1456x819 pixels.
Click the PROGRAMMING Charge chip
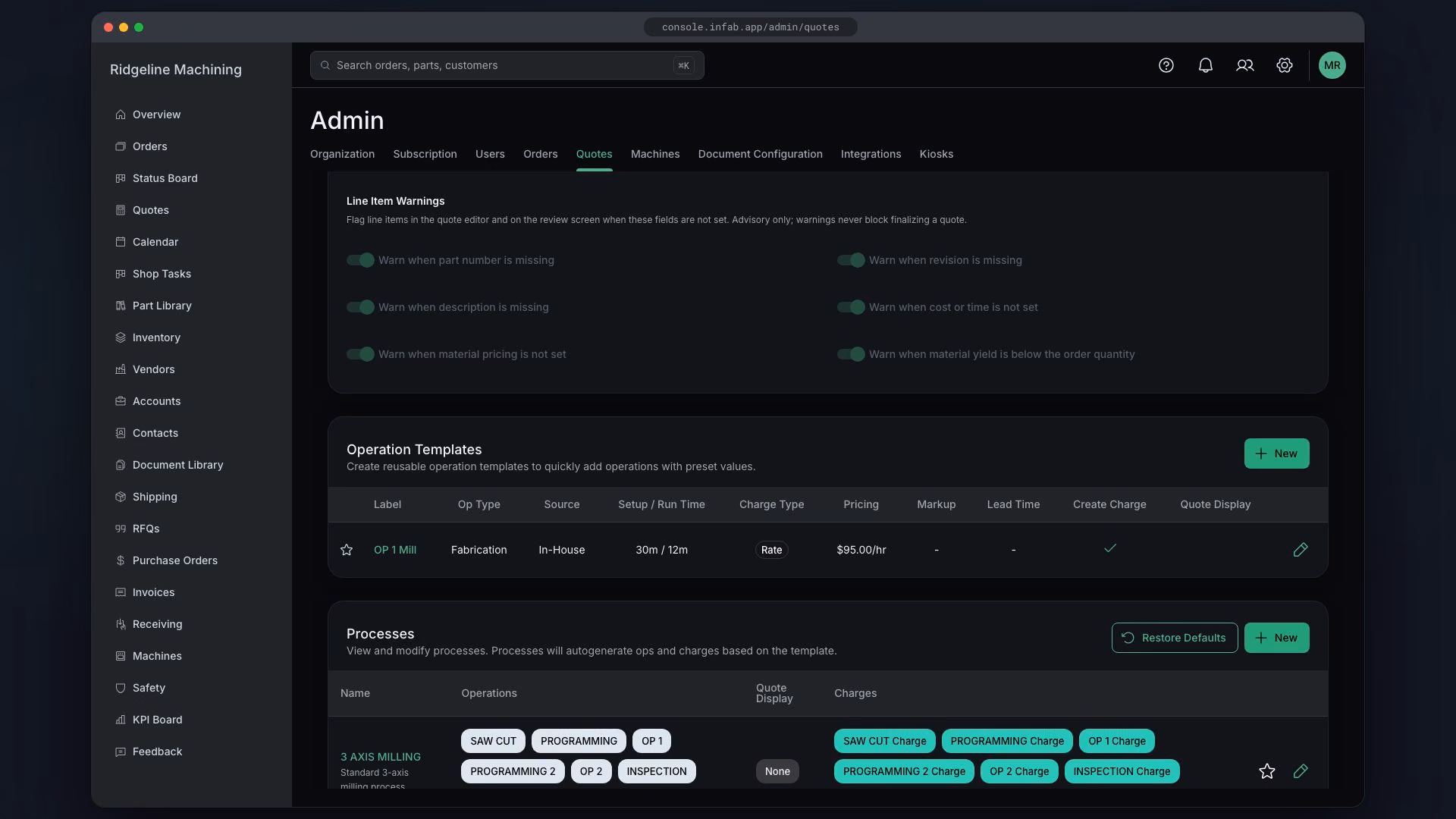(x=1007, y=741)
